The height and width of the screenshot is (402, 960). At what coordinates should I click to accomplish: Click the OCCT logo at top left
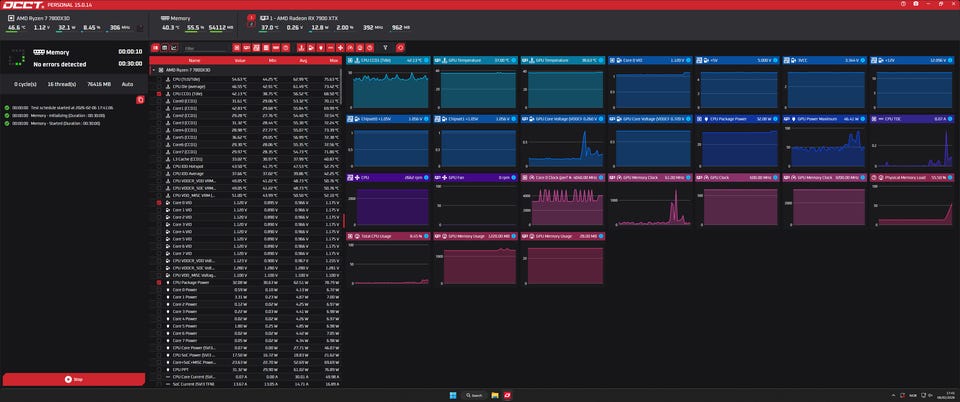[x=21, y=8]
